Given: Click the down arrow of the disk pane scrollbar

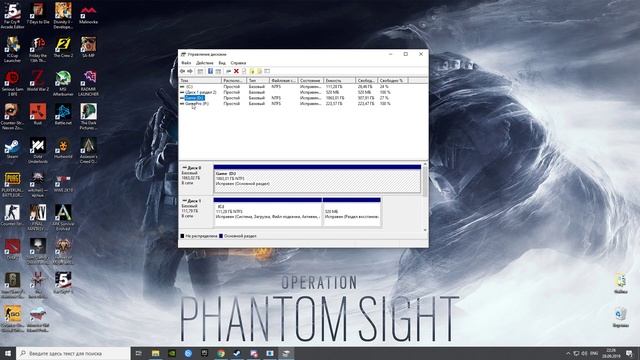Looking at the screenshot, I should click(425, 230).
